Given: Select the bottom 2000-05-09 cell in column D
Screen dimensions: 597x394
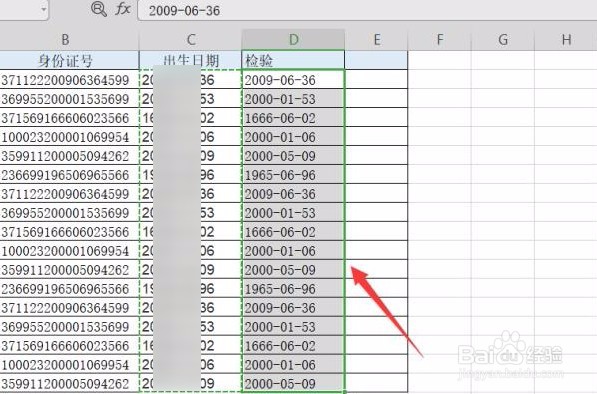Looking at the screenshot, I should pos(293,383).
